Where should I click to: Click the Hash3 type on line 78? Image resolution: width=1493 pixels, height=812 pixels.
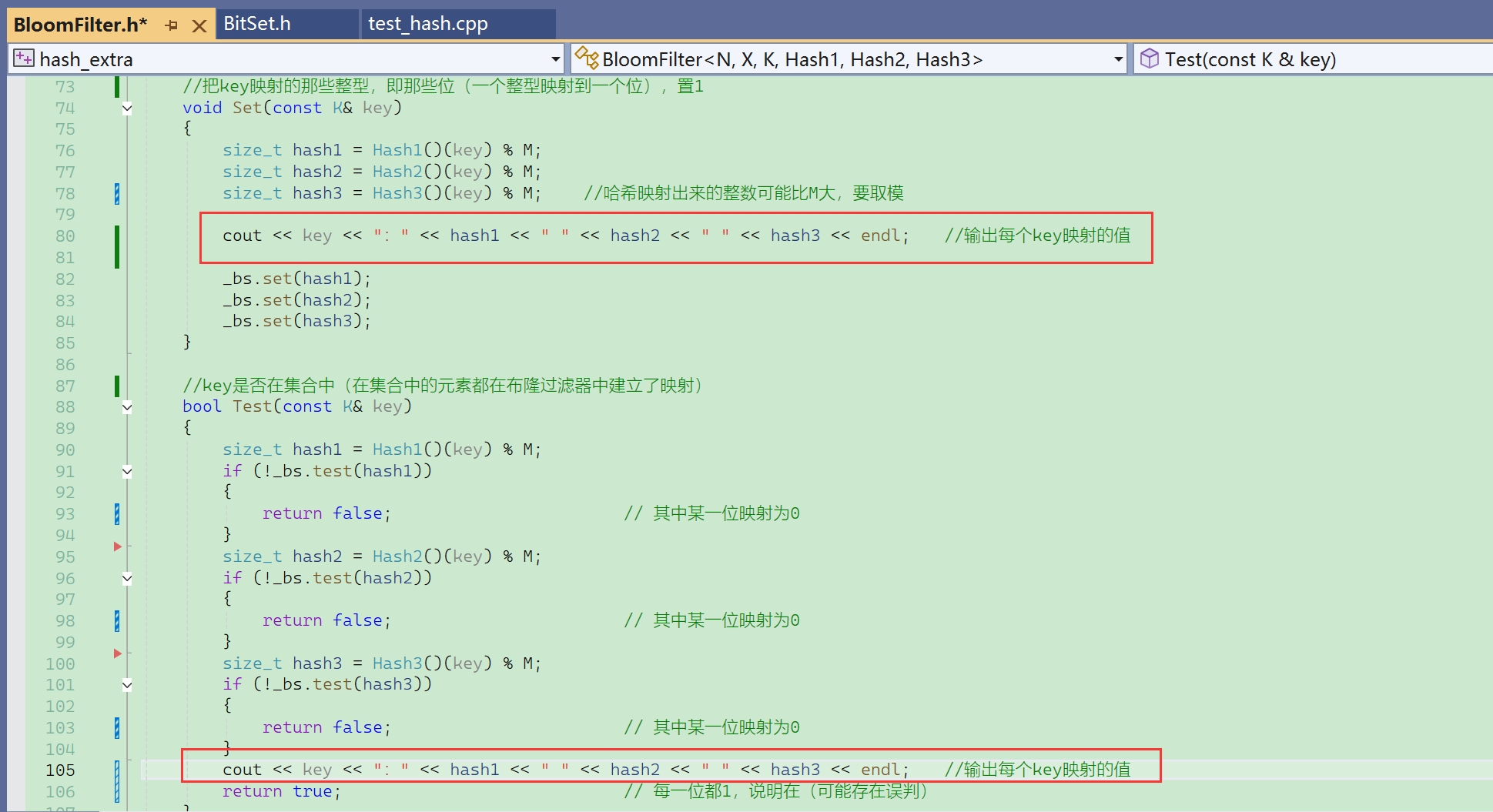click(x=397, y=193)
